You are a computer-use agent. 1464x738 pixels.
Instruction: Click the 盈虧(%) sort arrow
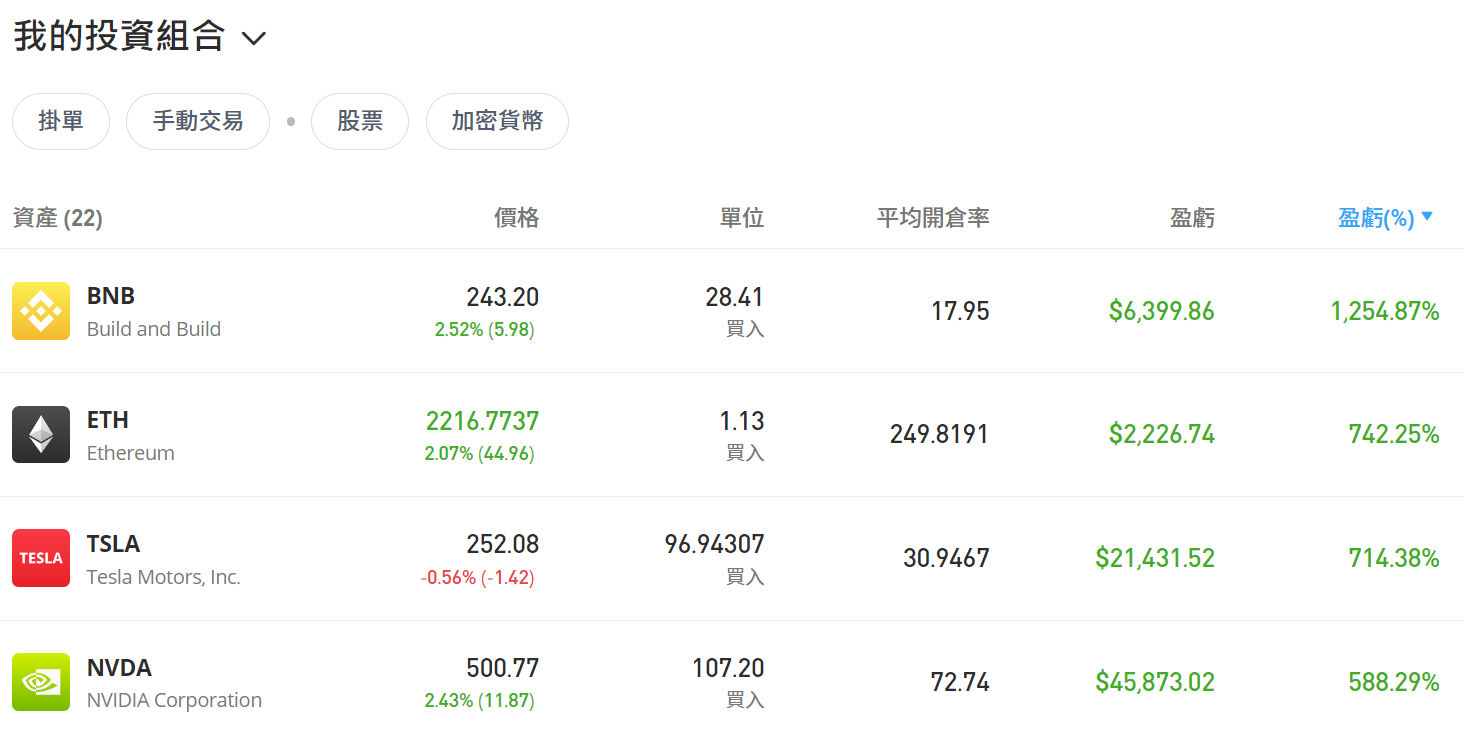pos(1427,216)
